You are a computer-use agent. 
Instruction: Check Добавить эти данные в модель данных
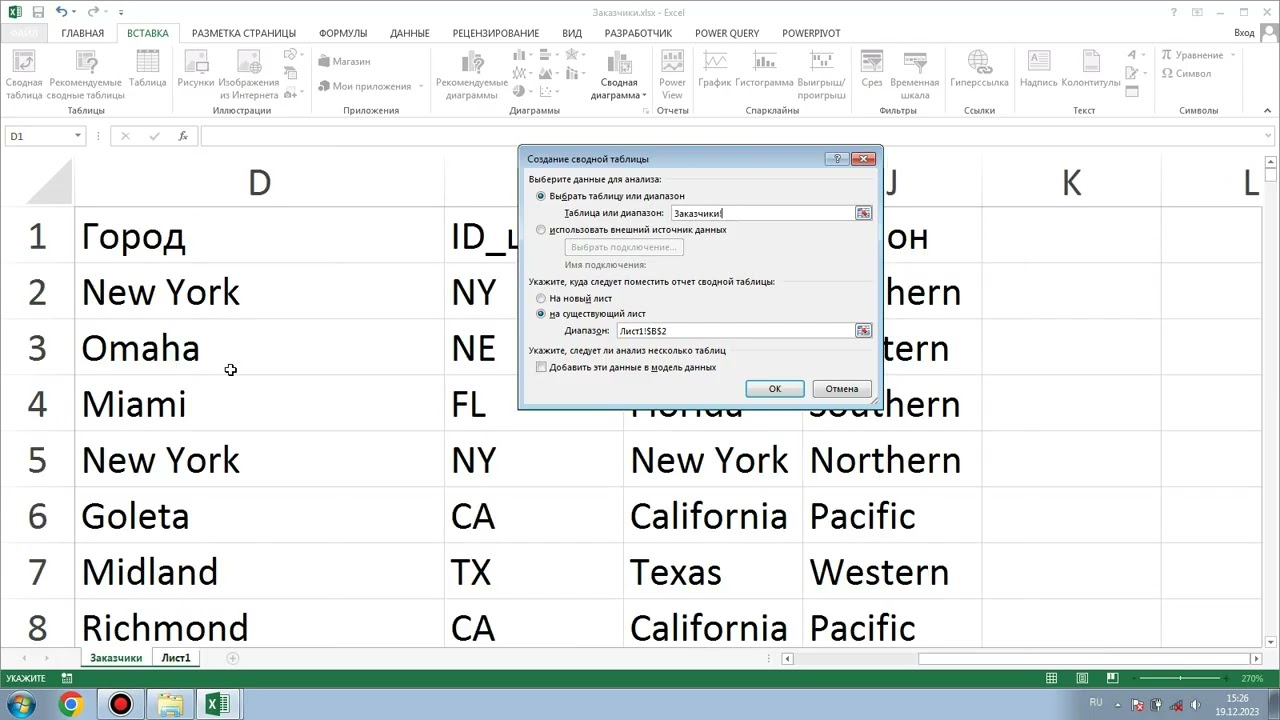tap(541, 367)
